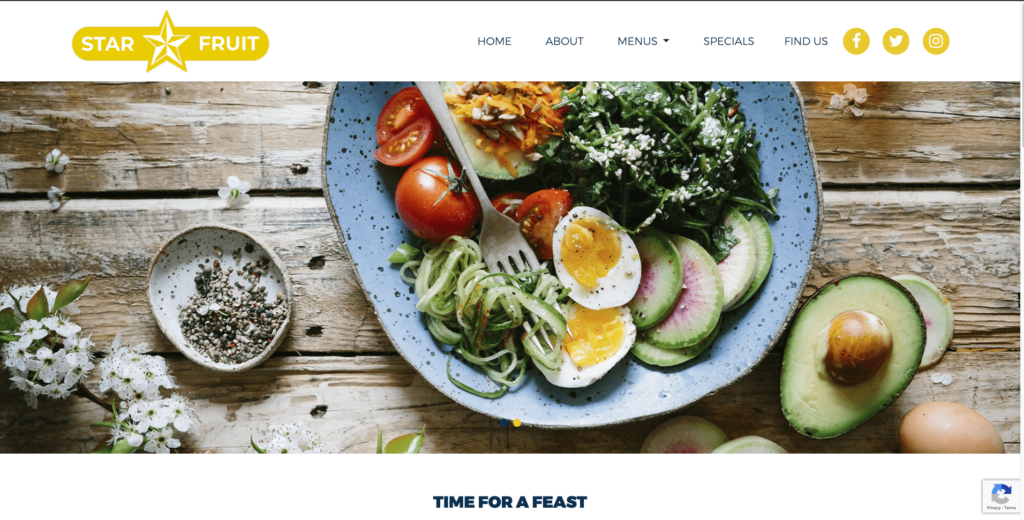Open the Facebook page icon

click(x=856, y=41)
